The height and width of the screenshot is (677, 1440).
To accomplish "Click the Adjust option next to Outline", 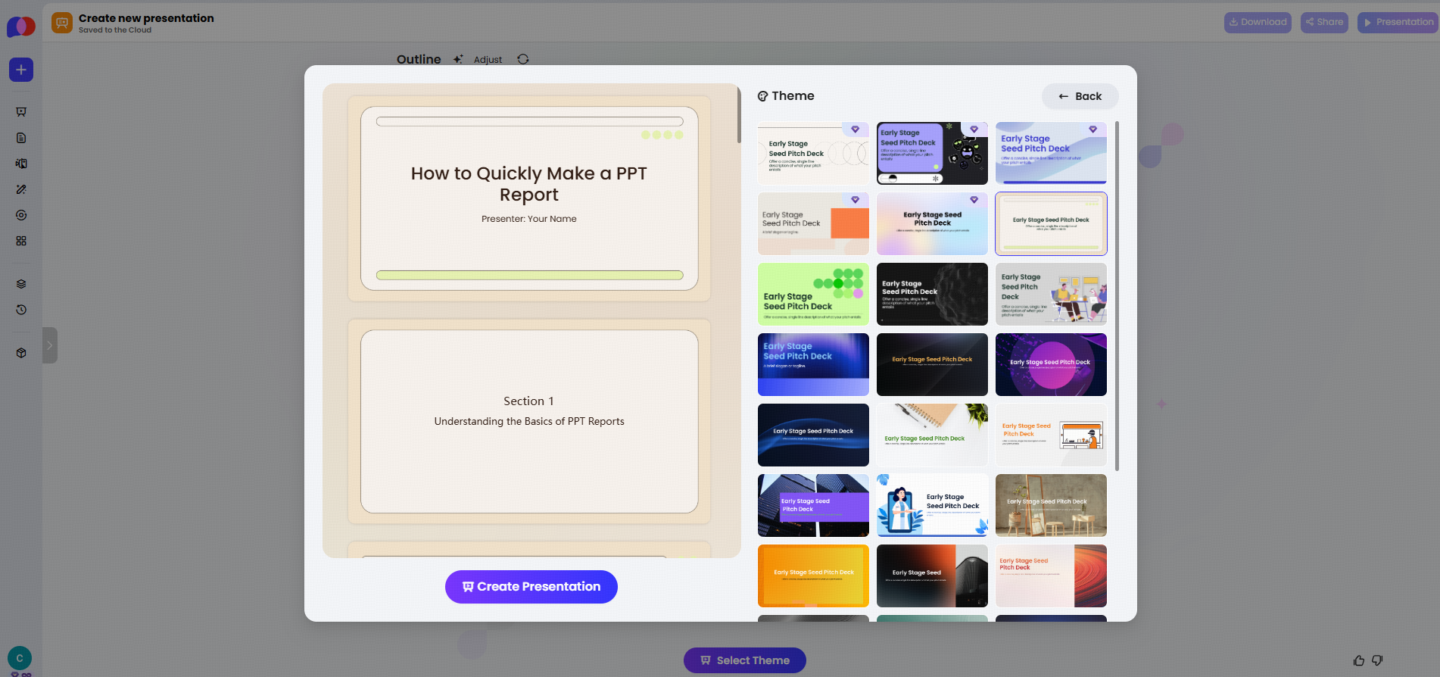I will [487, 59].
